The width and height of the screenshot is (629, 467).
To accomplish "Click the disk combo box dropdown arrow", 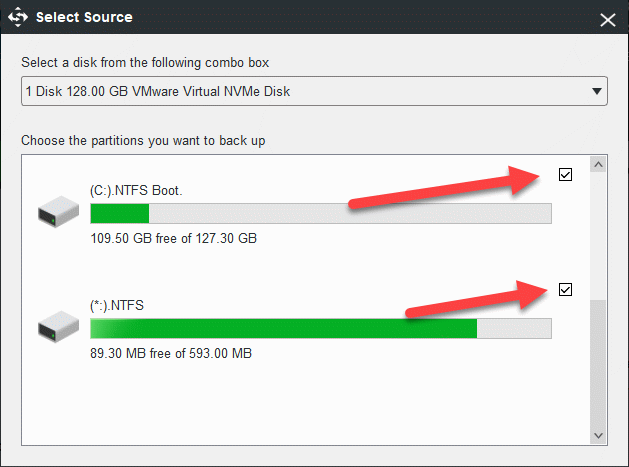I will [x=597, y=92].
